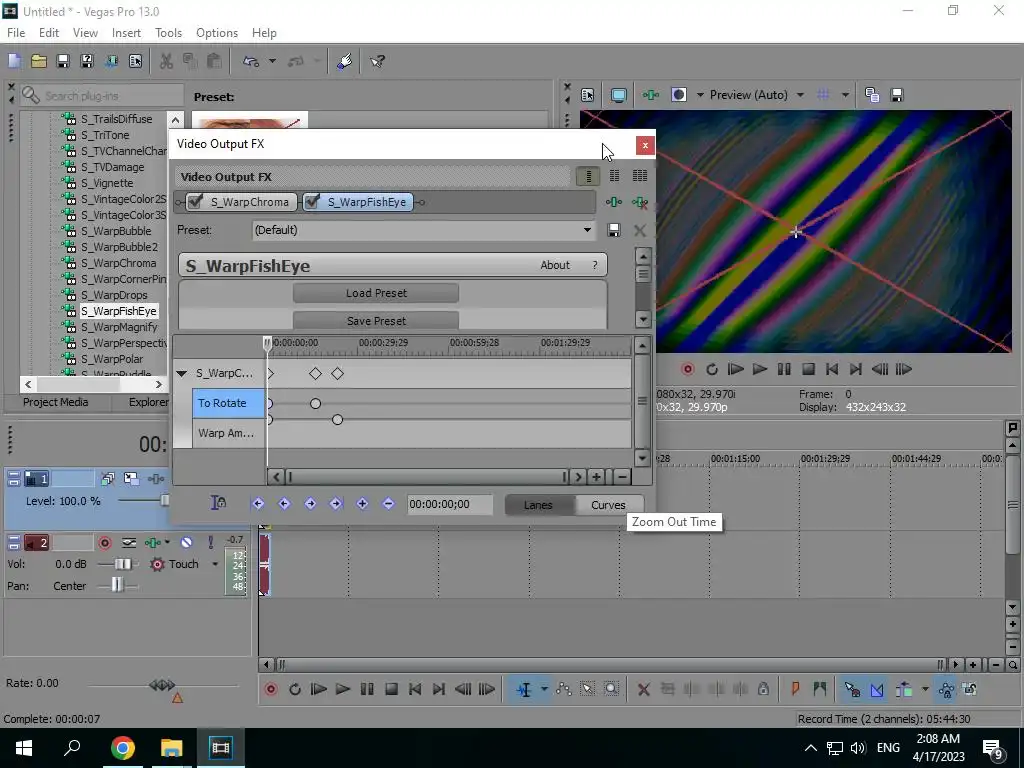The width and height of the screenshot is (1024, 768).
Task: Toggle the Sync Cursor lock icon
Action: [x=218, y=503]
